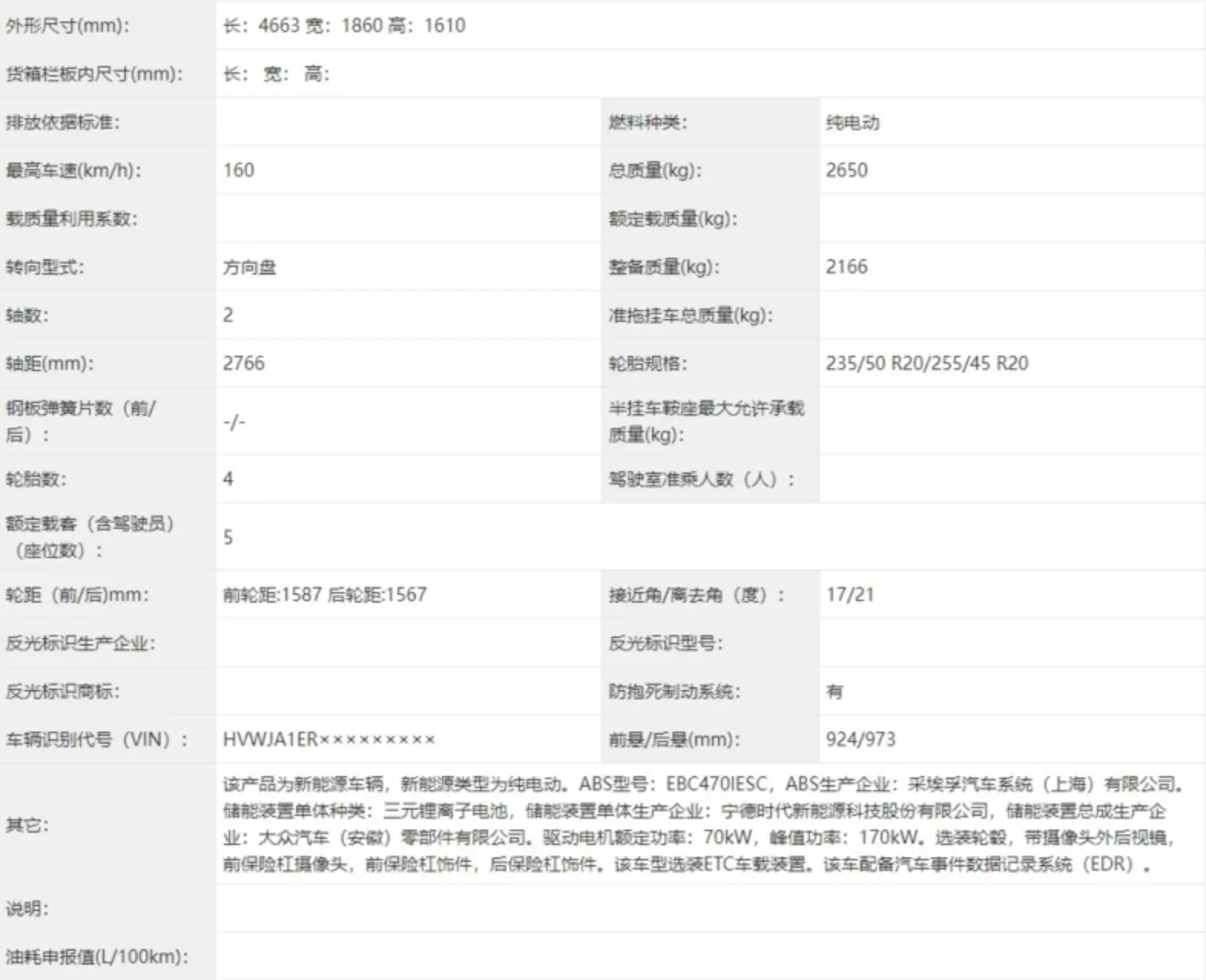Image resolution: width=1206 pixels, height=980 pixels.
Task: Select overhang value 924/973
Action: pyautogui.click(x=861, y=739)
